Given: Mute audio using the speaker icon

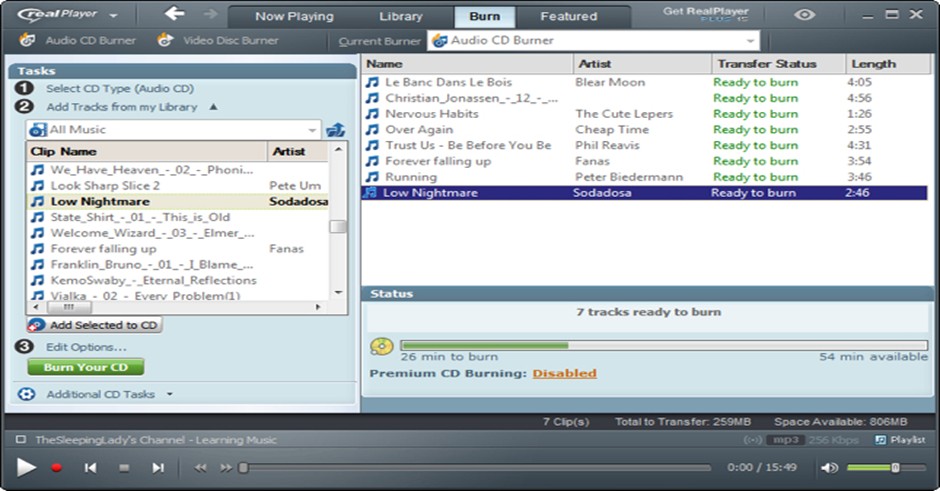Looking at the screenshot, I should [829, 467].
